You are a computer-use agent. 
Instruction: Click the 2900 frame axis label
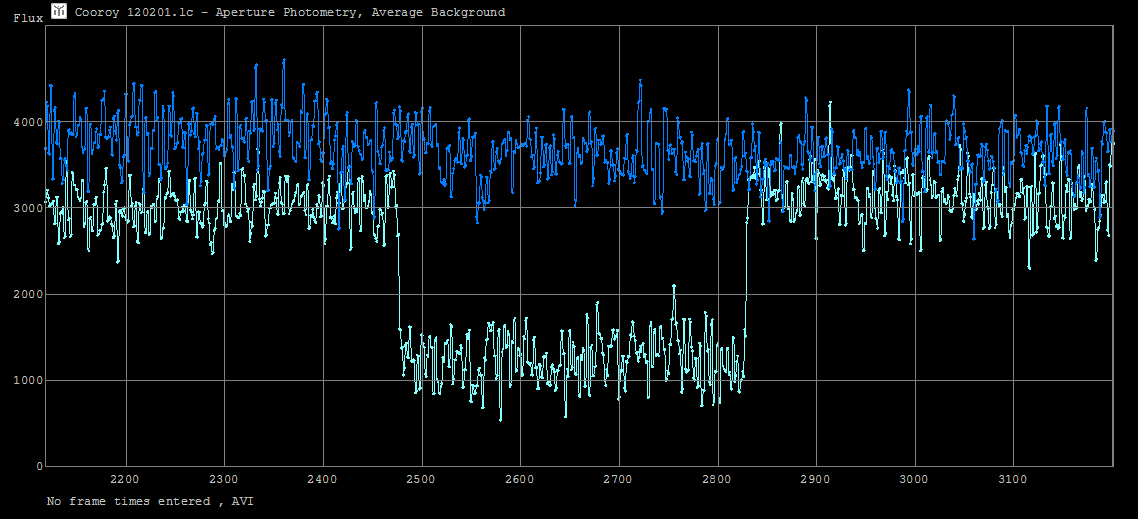coord(816,480)
